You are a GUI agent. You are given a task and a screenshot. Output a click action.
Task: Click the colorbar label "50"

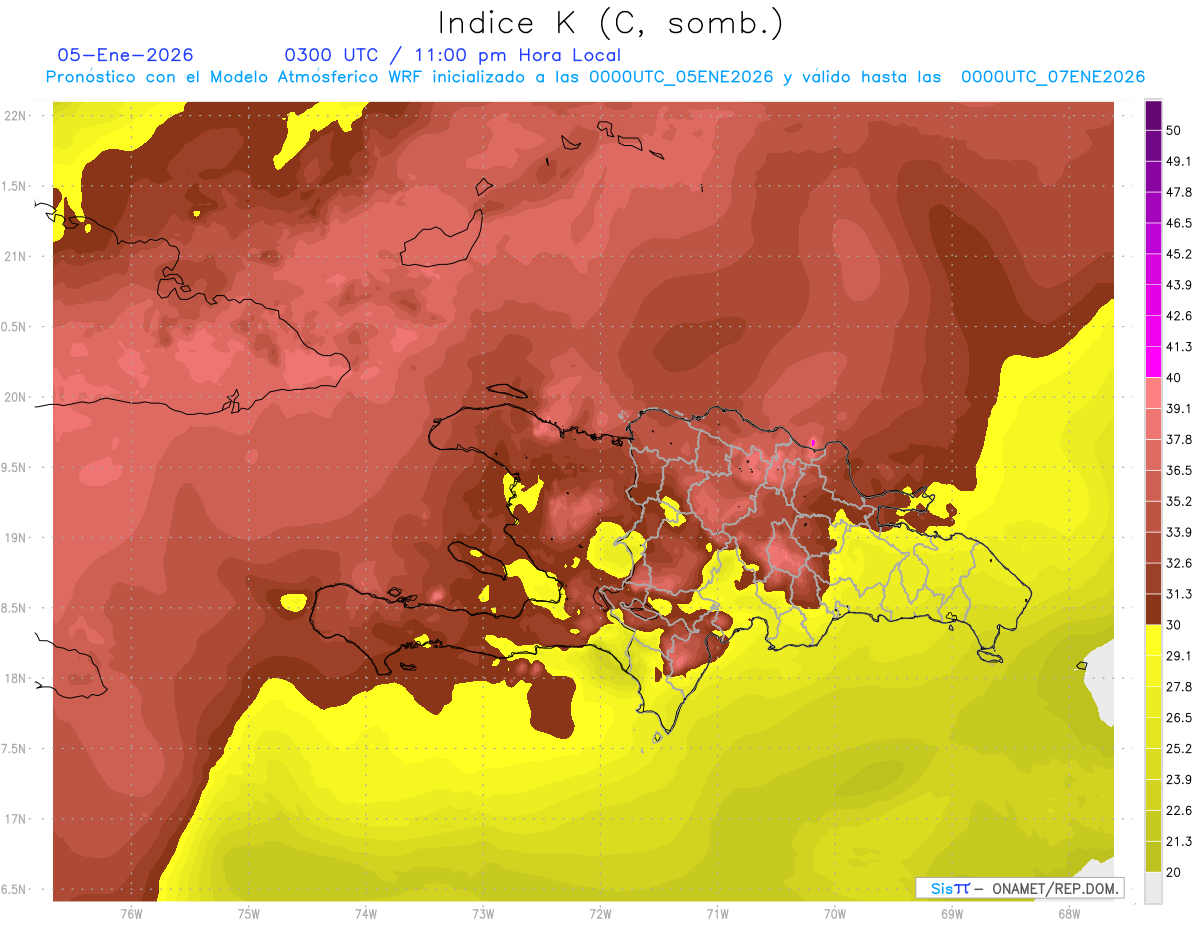[1174, 130]
